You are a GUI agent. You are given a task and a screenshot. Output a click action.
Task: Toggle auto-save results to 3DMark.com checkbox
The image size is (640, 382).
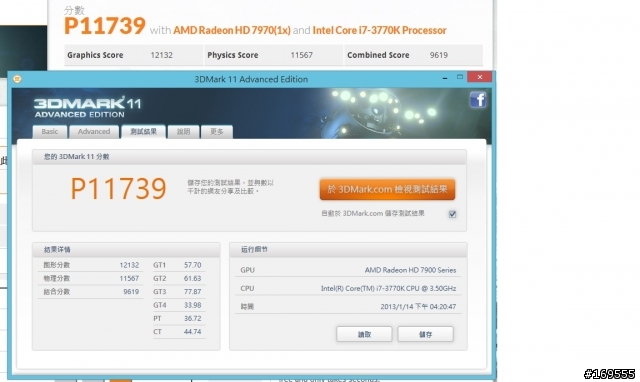(452, 214)
